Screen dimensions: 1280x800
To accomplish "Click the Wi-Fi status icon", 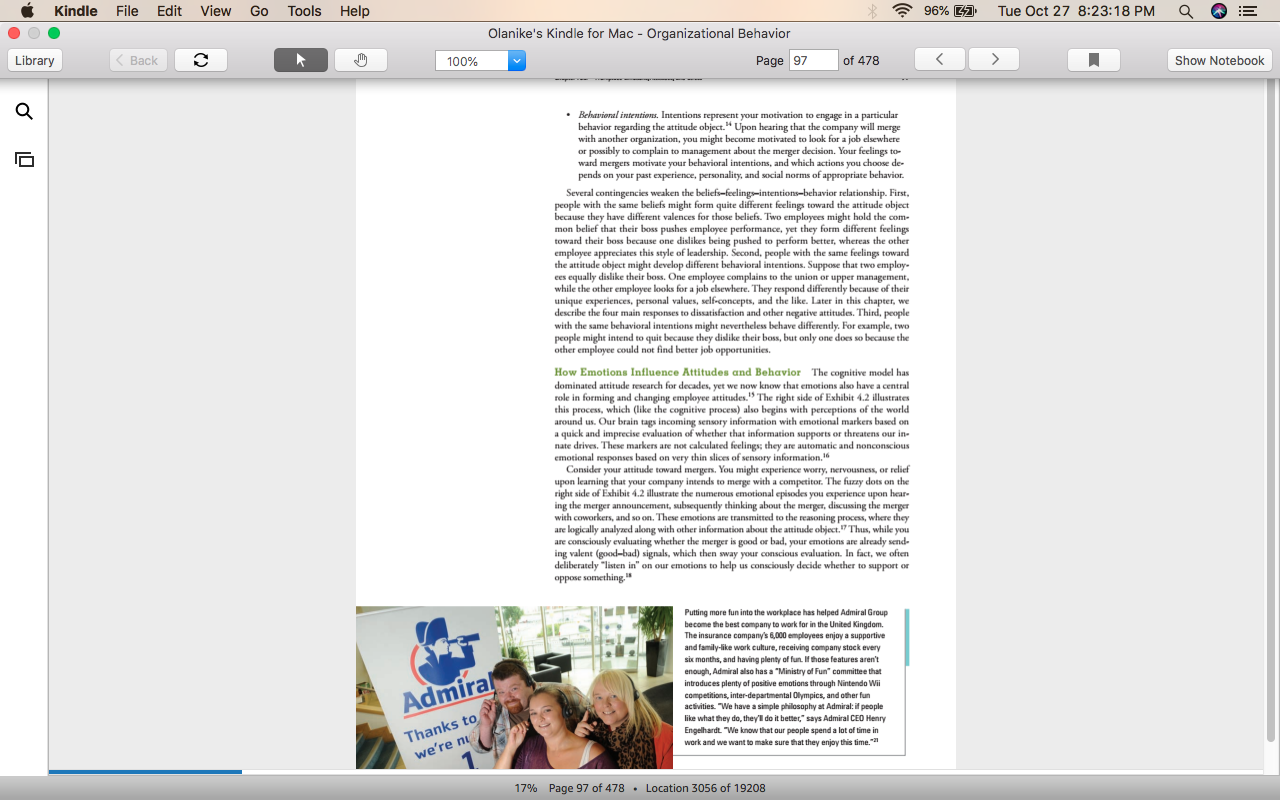I will 903,11.
